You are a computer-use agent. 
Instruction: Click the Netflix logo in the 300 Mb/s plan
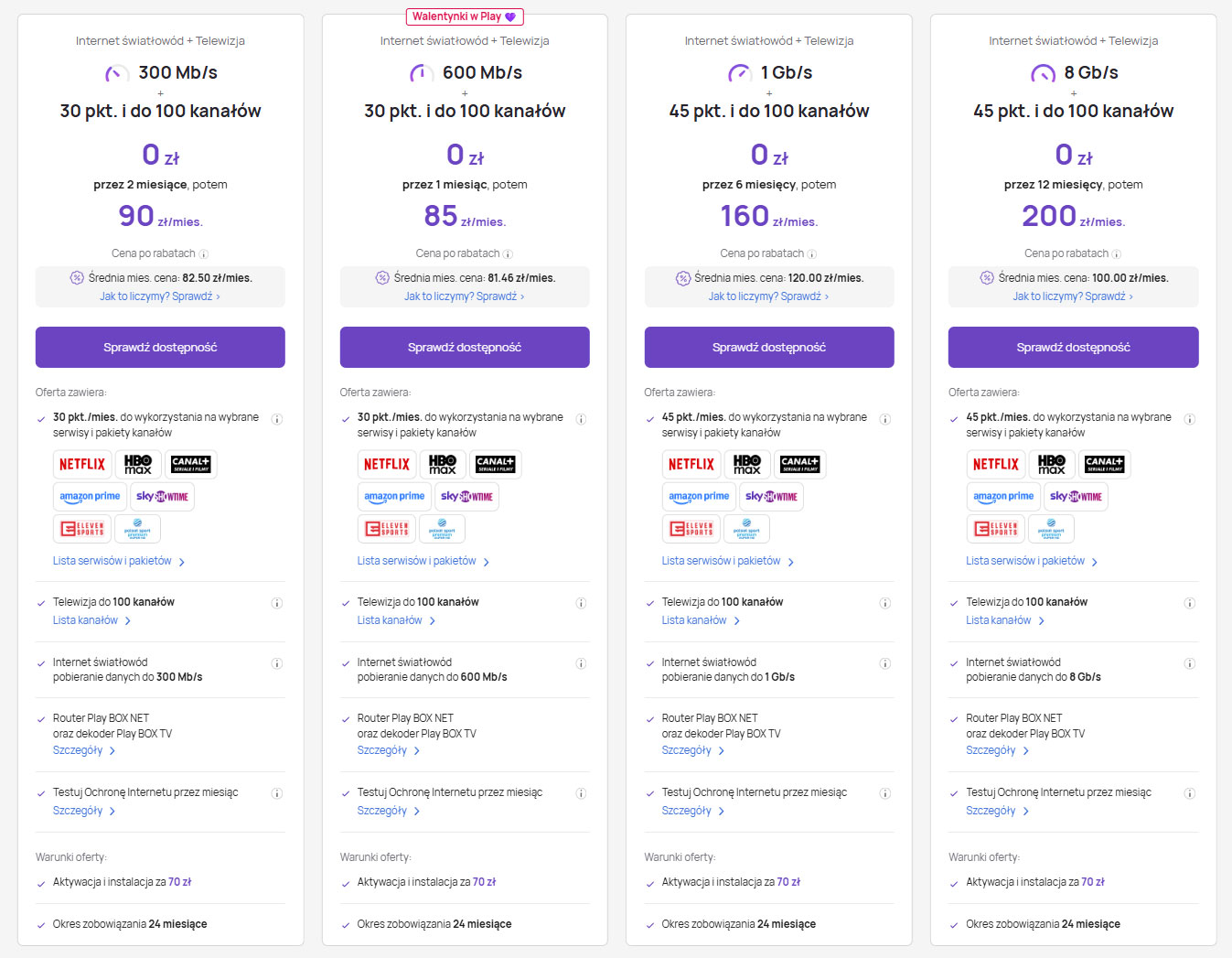click(82, 464)
